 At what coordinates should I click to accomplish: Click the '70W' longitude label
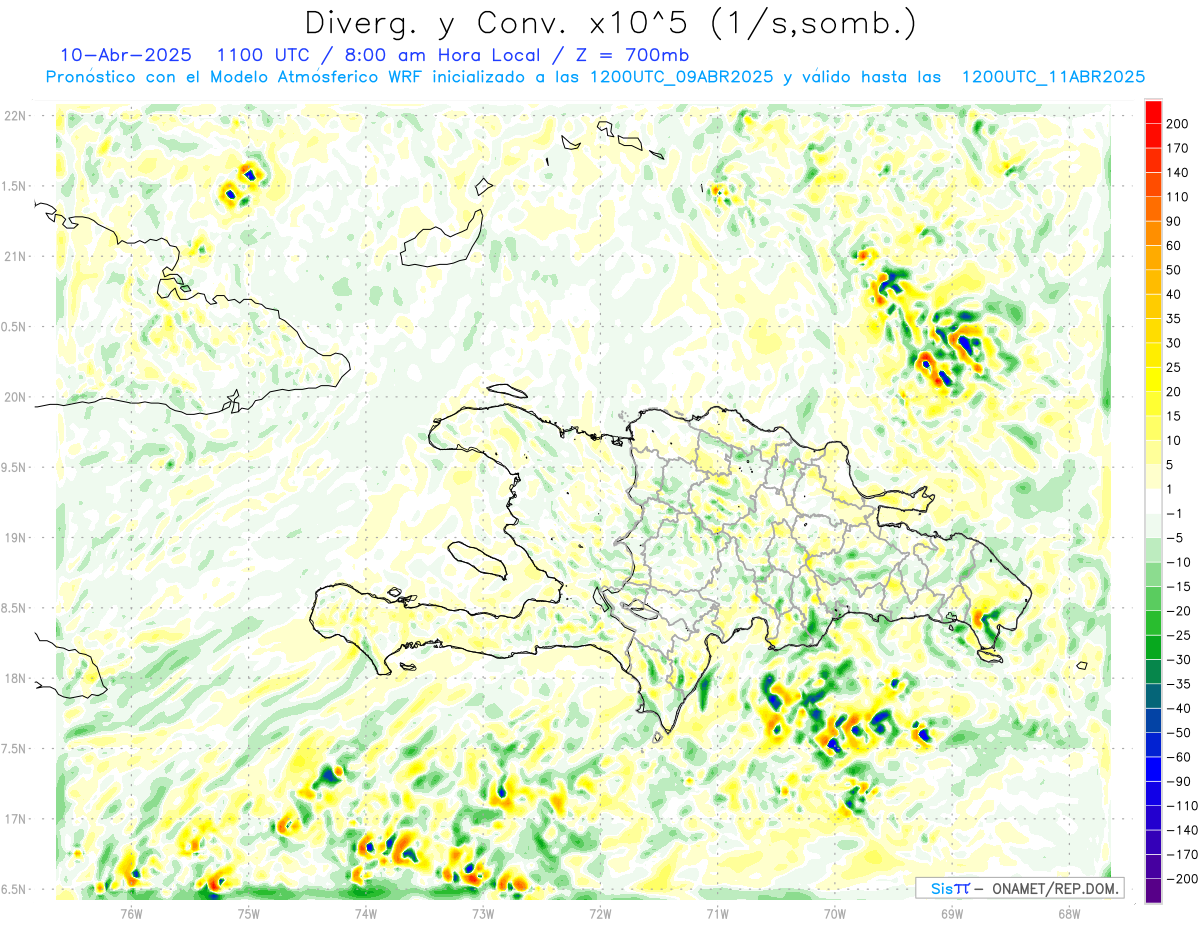pyautogui.click(x=835, y=912)
